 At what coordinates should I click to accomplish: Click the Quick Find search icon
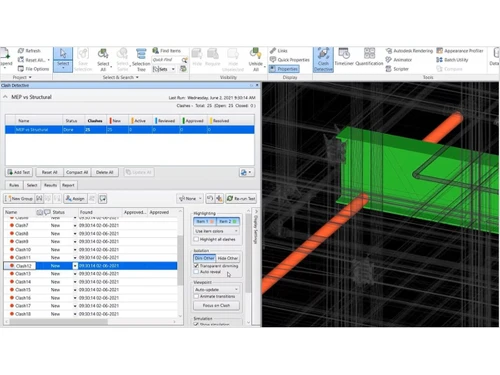[x=184, y=60]
